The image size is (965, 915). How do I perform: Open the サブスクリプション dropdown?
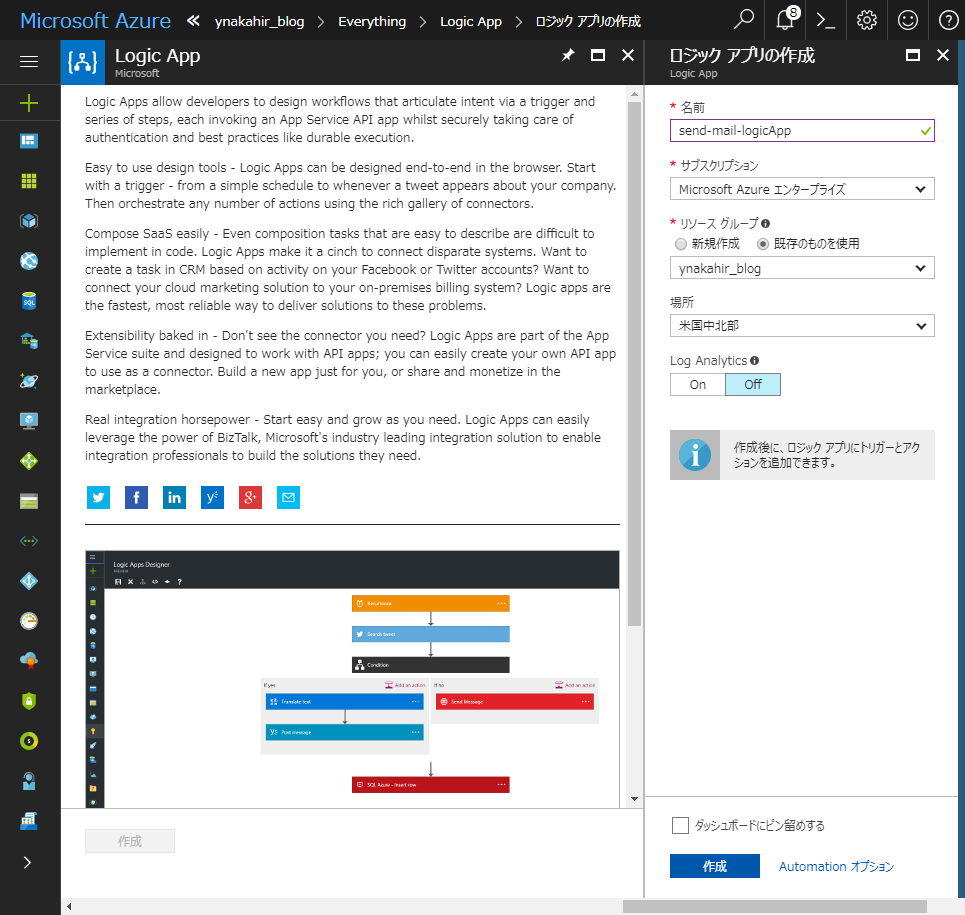point(802,189)
